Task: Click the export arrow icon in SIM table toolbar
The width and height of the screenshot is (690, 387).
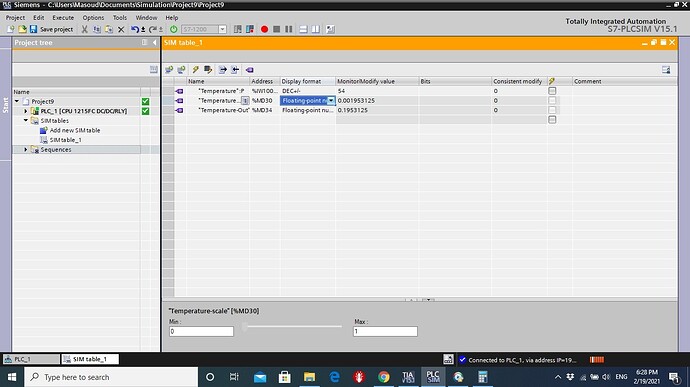Action: [223, 70]
